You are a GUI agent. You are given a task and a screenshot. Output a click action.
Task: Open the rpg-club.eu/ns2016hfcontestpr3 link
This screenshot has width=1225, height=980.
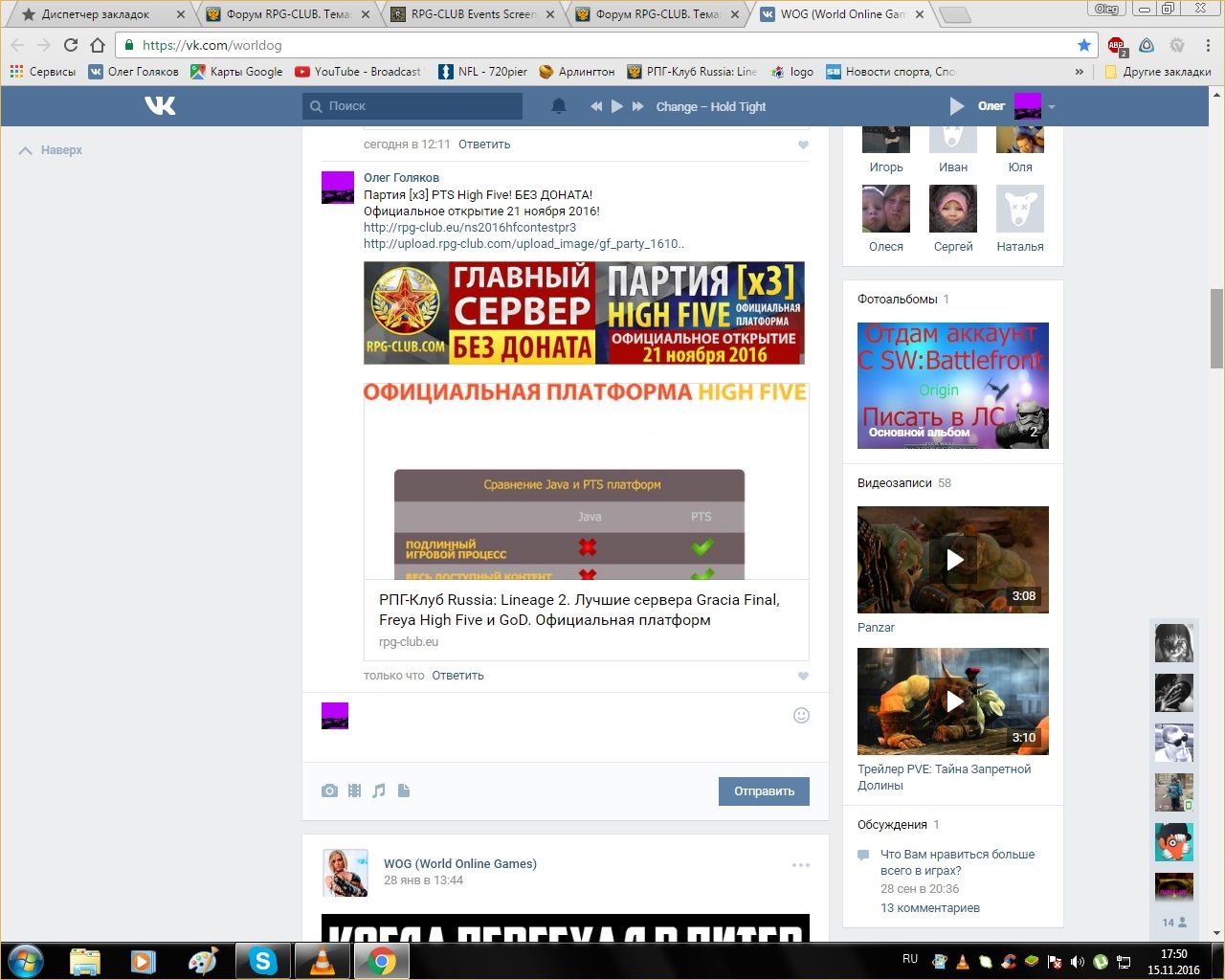tap(470, 228)
